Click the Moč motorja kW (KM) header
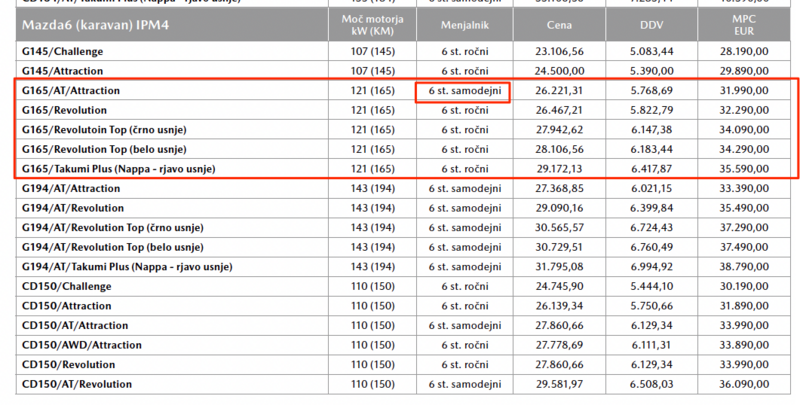 click(x=369, y=25)
